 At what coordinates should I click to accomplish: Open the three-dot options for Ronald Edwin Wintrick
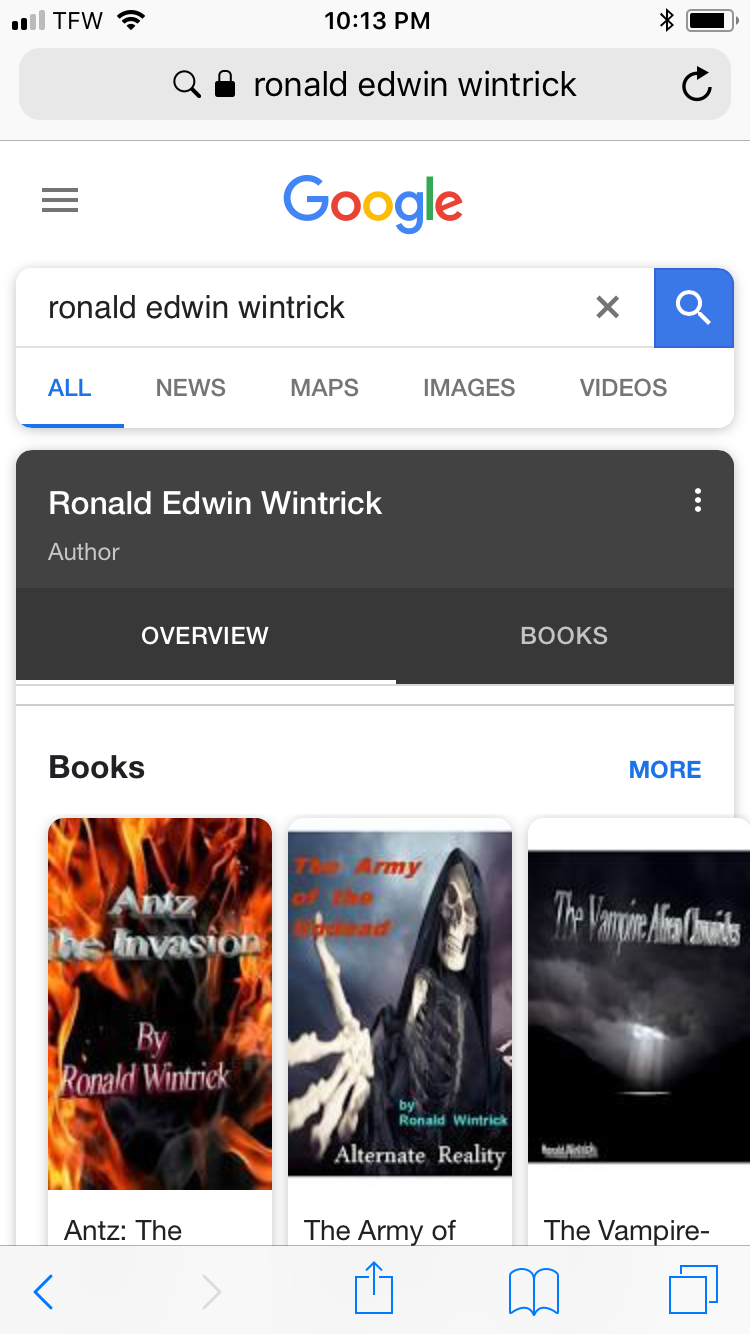[x=698, y=500]
